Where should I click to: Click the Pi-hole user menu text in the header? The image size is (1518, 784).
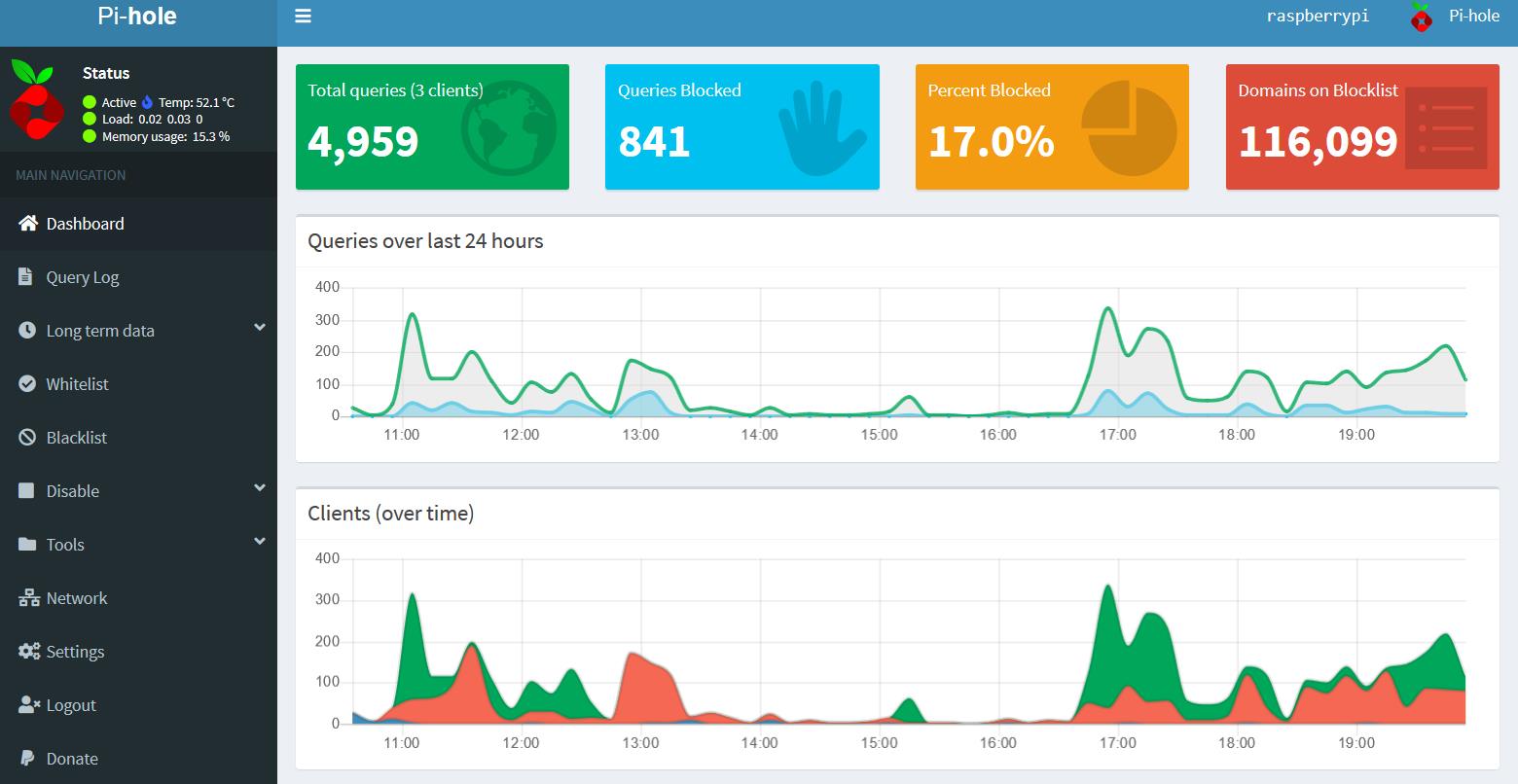[1474, 16]
